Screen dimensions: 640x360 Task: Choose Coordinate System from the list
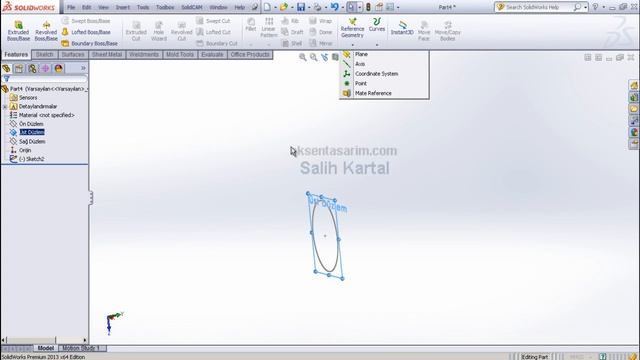(x=376, y=73)
